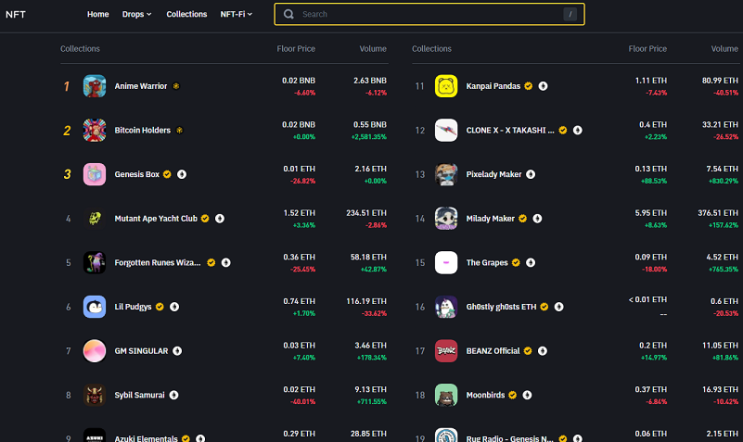Click the ETH chain icon next to GM SINGULAR
Screen dimensions: 743x442
177,351
